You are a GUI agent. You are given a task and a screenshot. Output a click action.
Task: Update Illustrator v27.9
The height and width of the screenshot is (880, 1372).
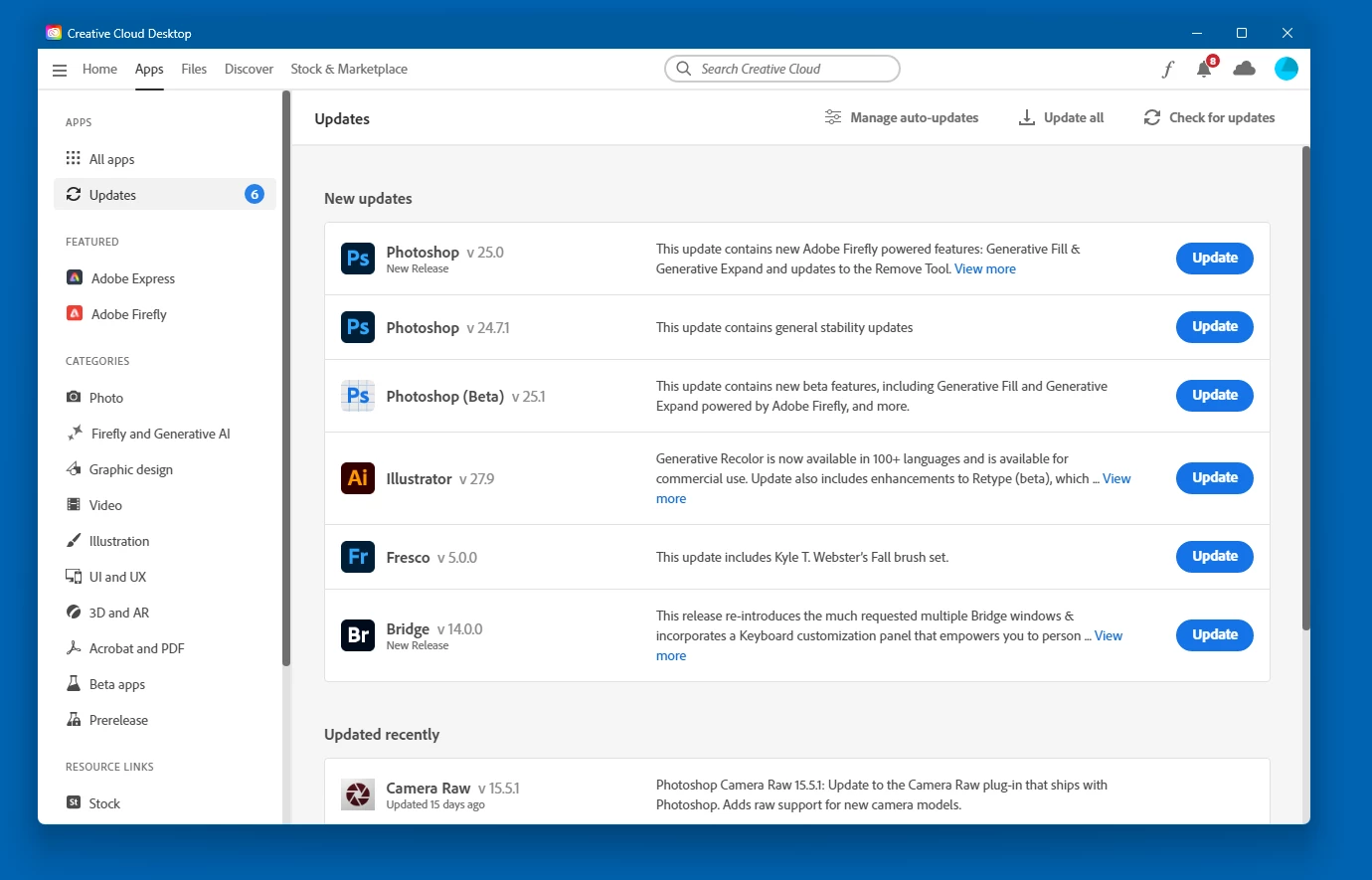[1215, 478]
